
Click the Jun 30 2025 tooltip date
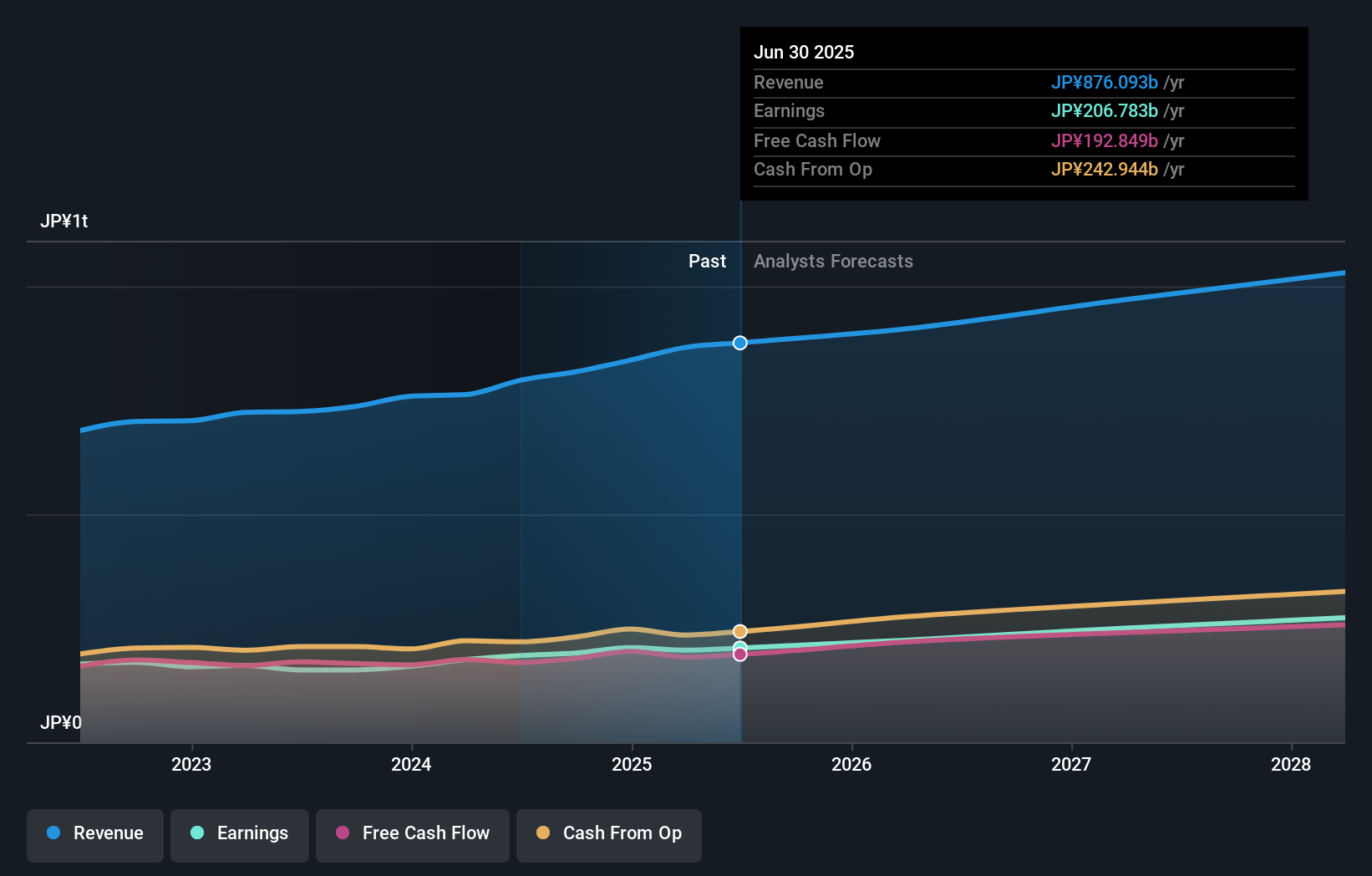[x=804, y=52]
